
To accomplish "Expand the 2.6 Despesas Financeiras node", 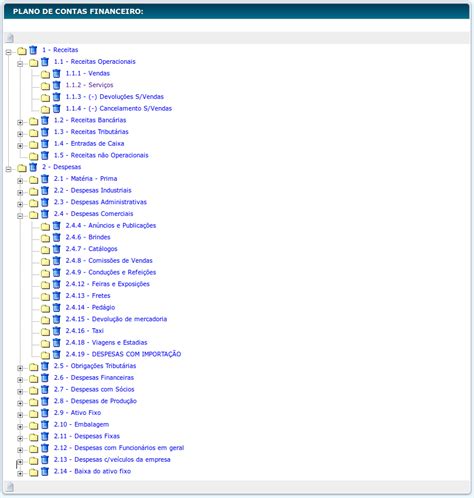I will pyautogui.click(x=20, y=380).
